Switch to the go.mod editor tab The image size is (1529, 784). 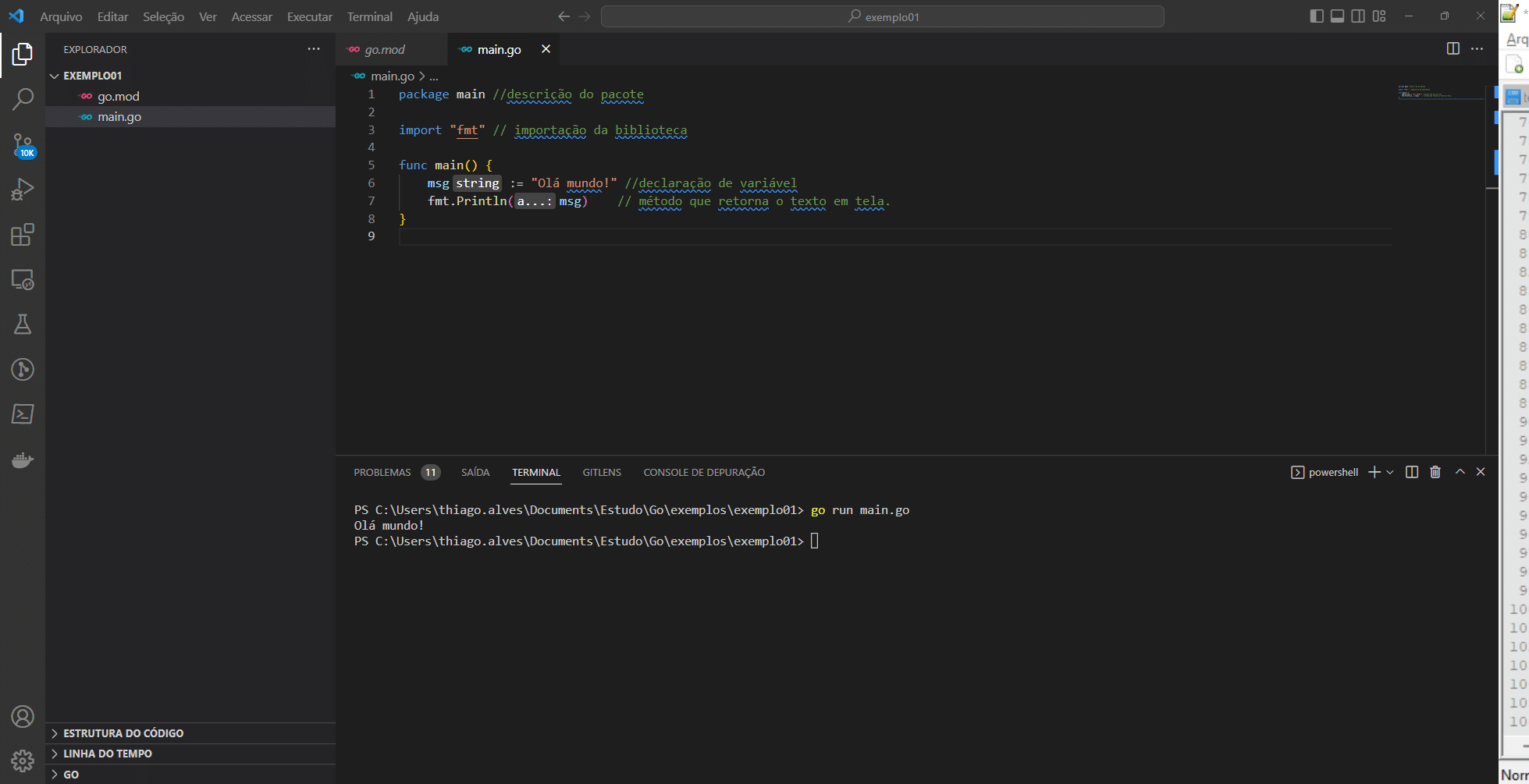click(x=392, y=49)
